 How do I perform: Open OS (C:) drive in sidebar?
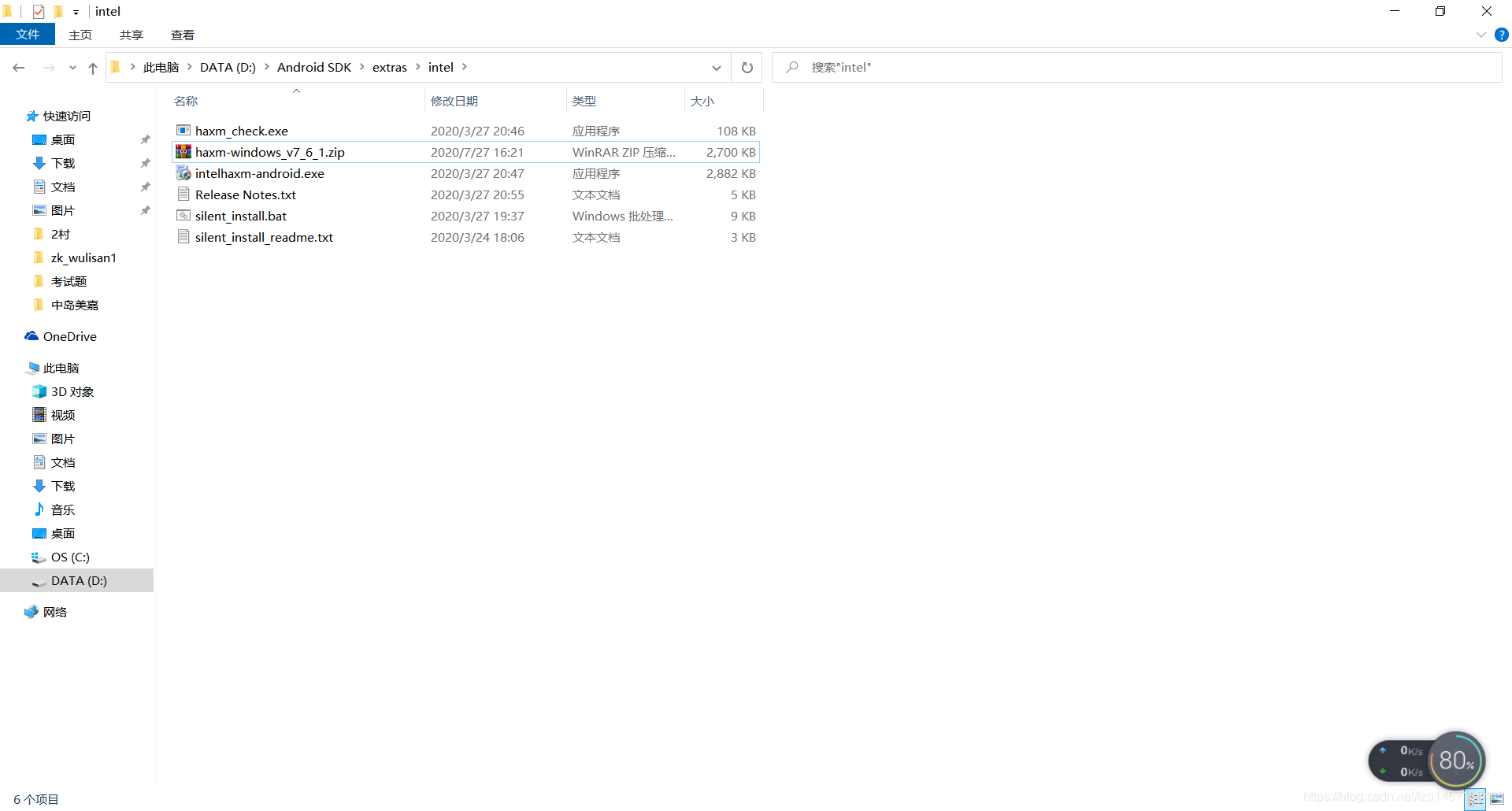click(x=70, y=557)
